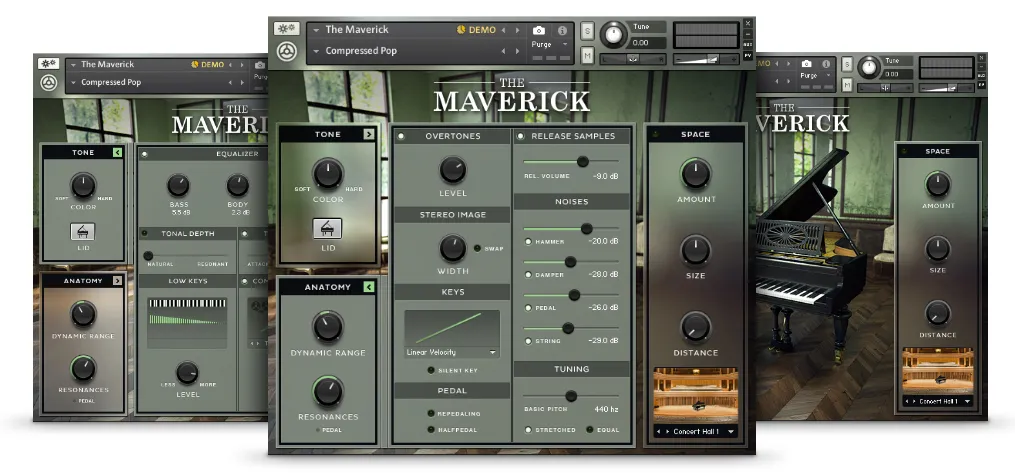Open instrument options wrench in center window
The width and height of the screenshot is (1015, 473).
tap(286, 29)
